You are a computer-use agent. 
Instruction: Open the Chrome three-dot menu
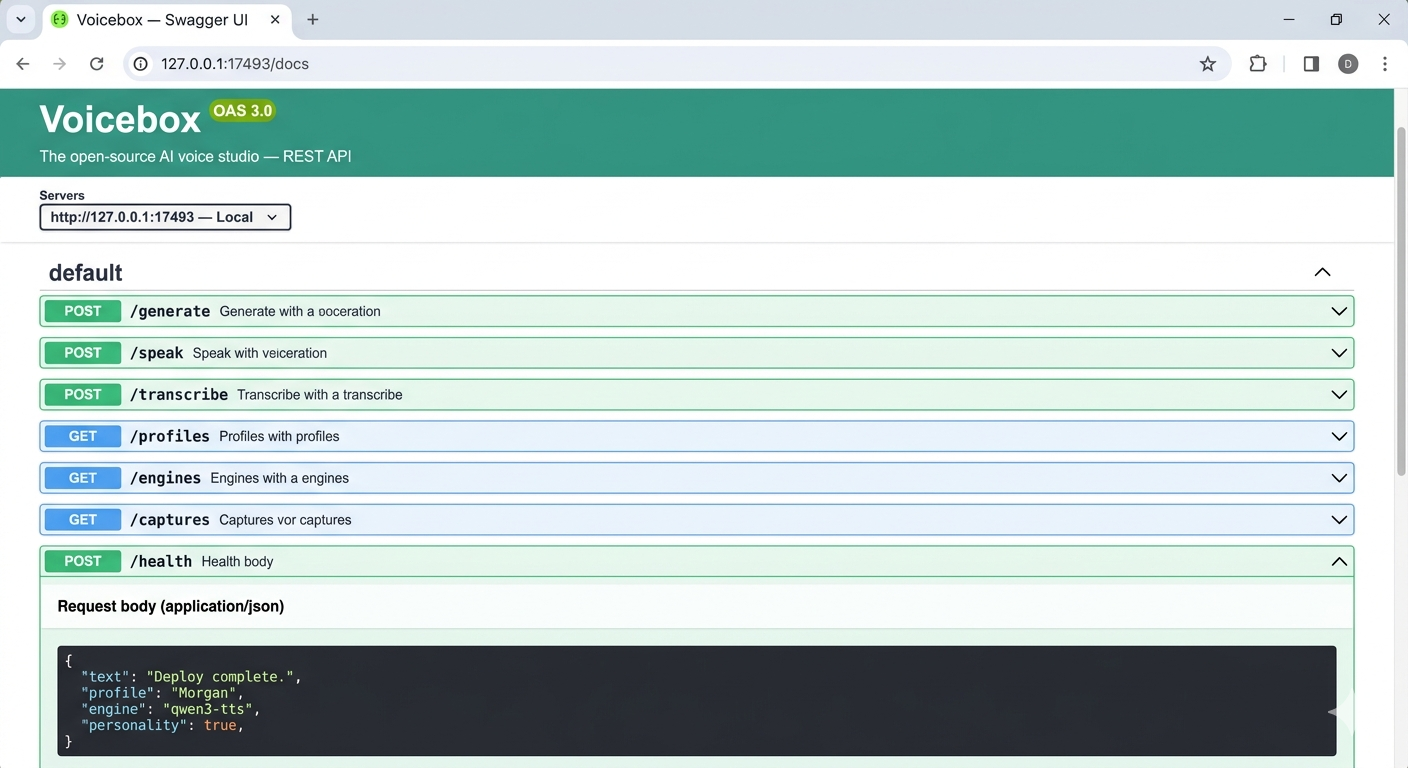tap(1385, 64)
